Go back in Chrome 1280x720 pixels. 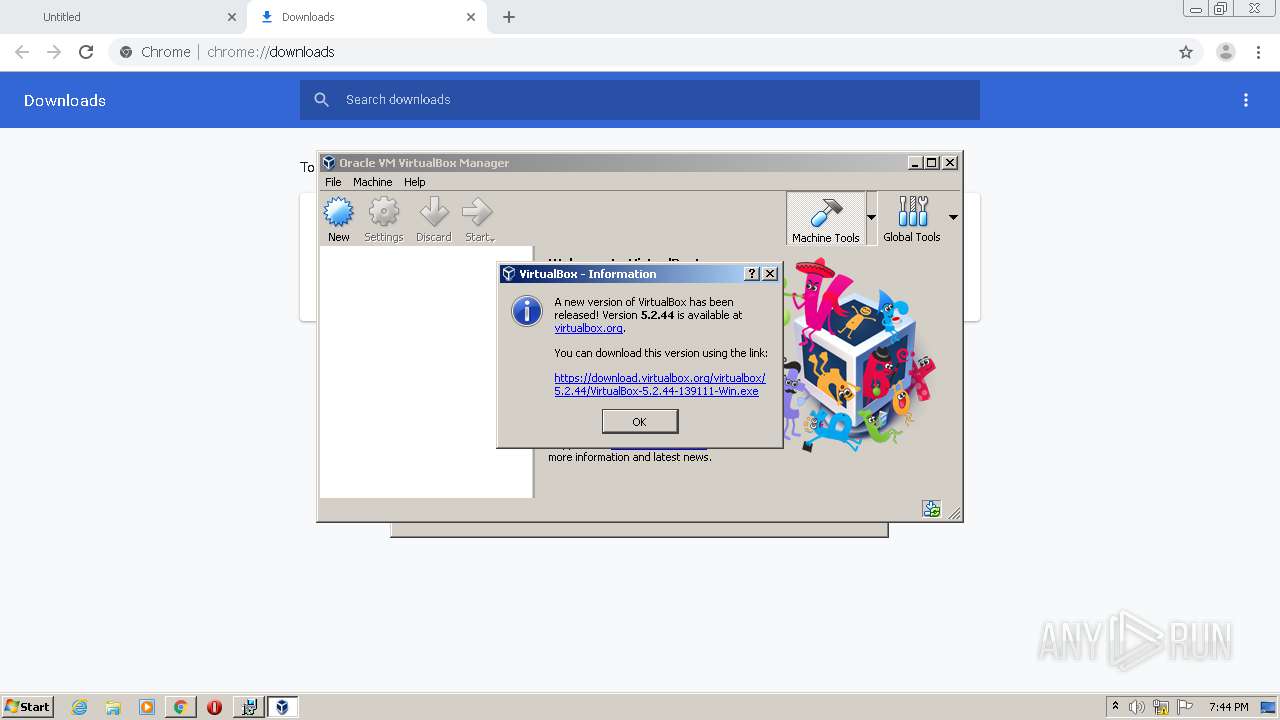tap(22, 52)
